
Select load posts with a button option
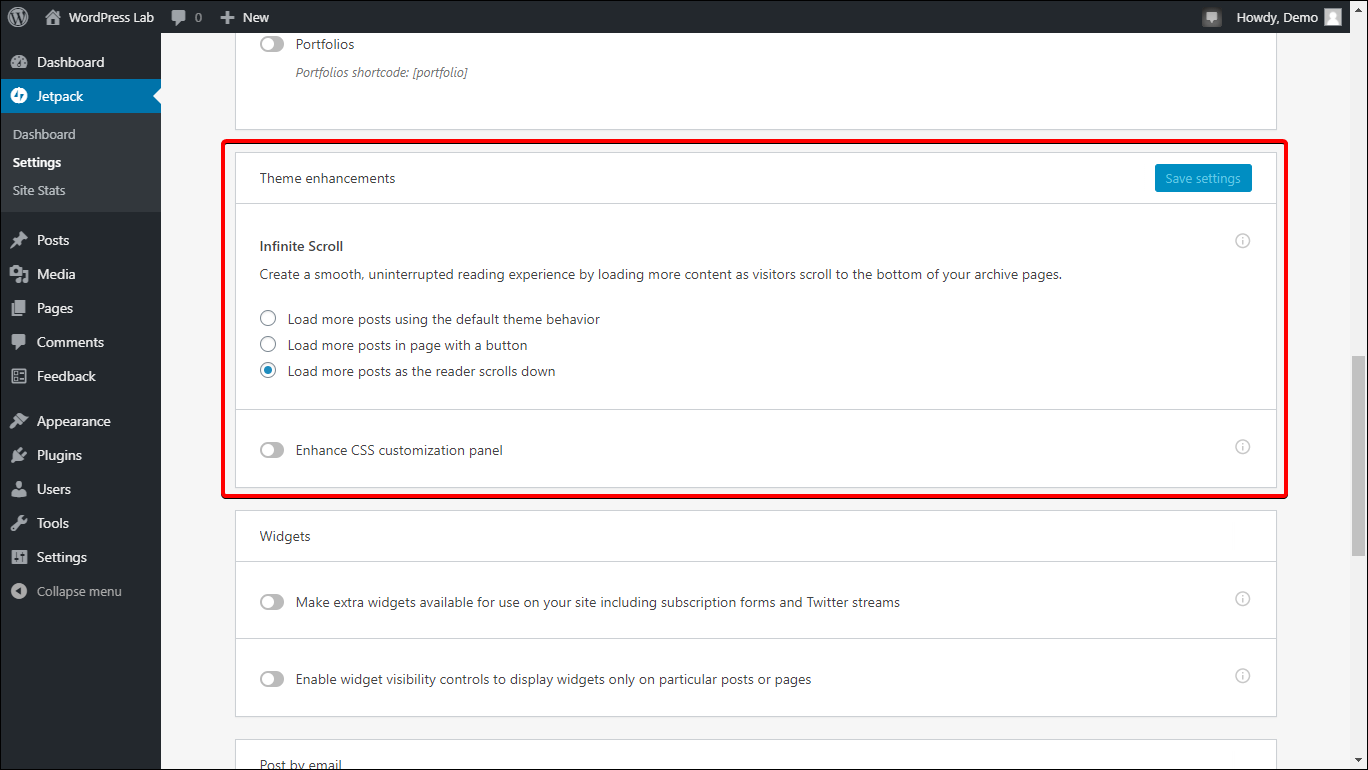268,344
